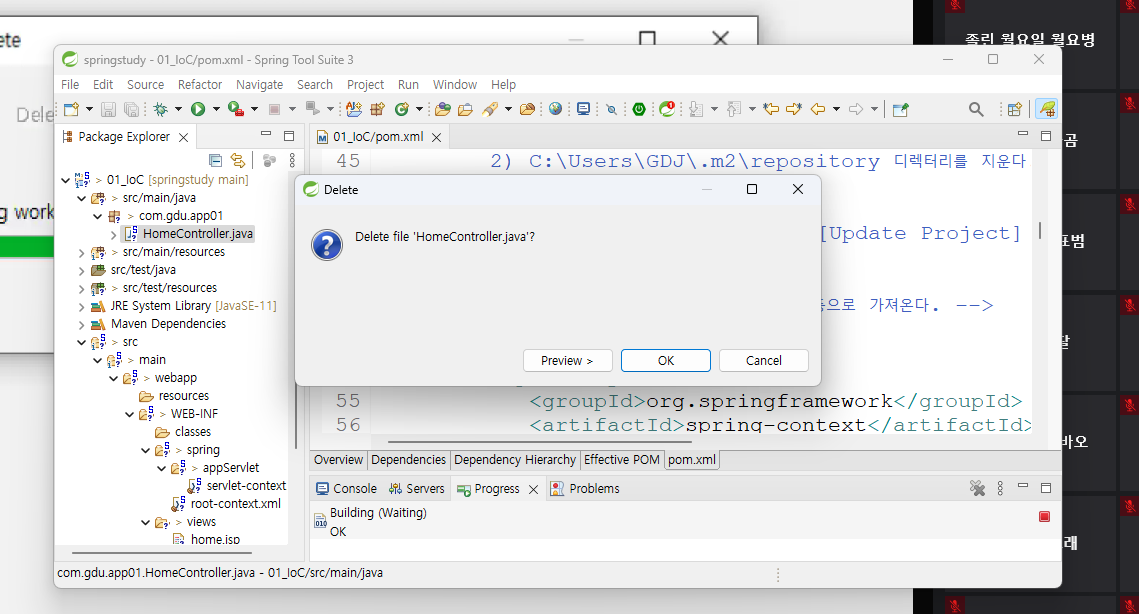Viewport: 1139px width, 614px height.
Task: Collapse the WEB-INF folder node
Action: 129,414
